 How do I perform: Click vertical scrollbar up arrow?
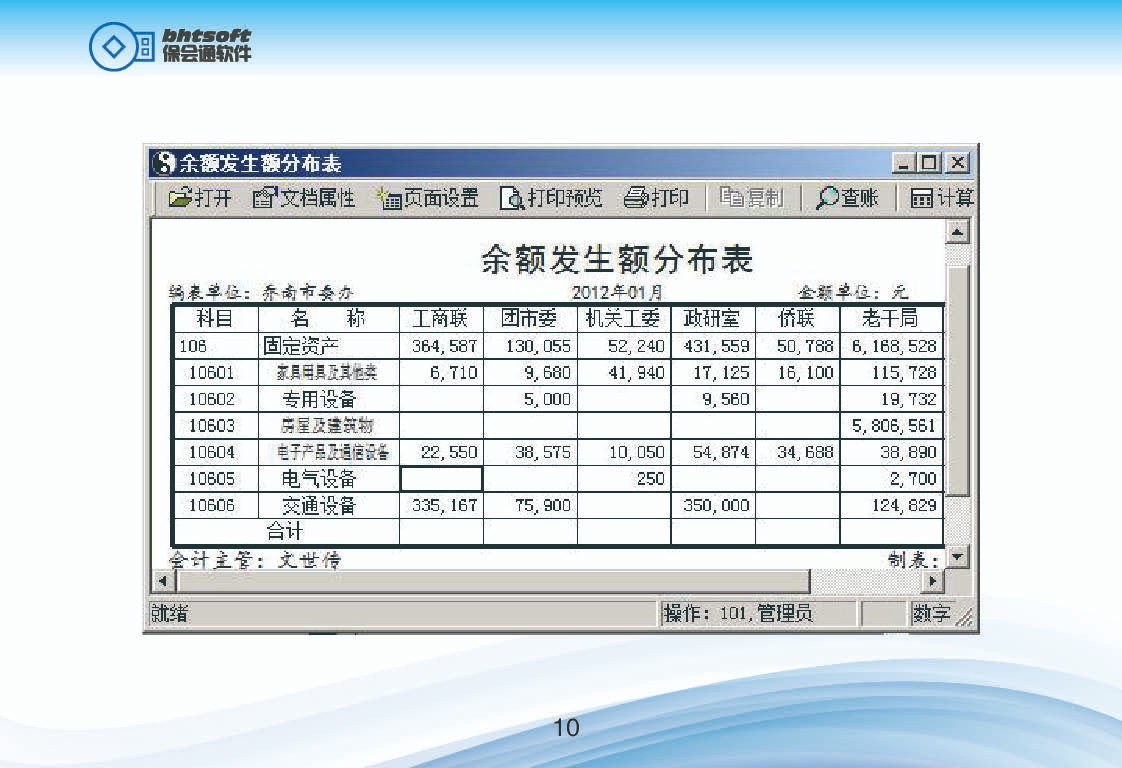pyautogui.click(x=958, y=232)
